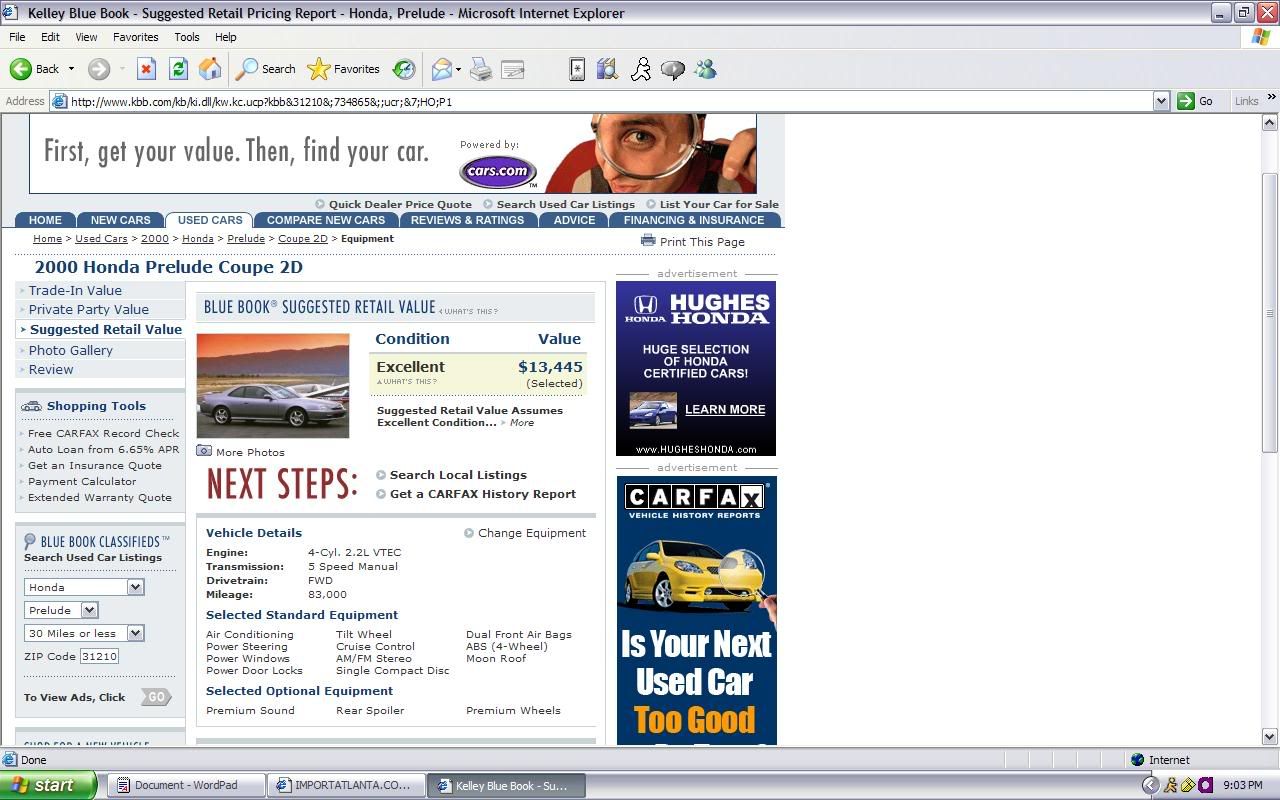Open the Prelude model dropdown
This screenshot has width=1280, height=800.
point(89,610)
